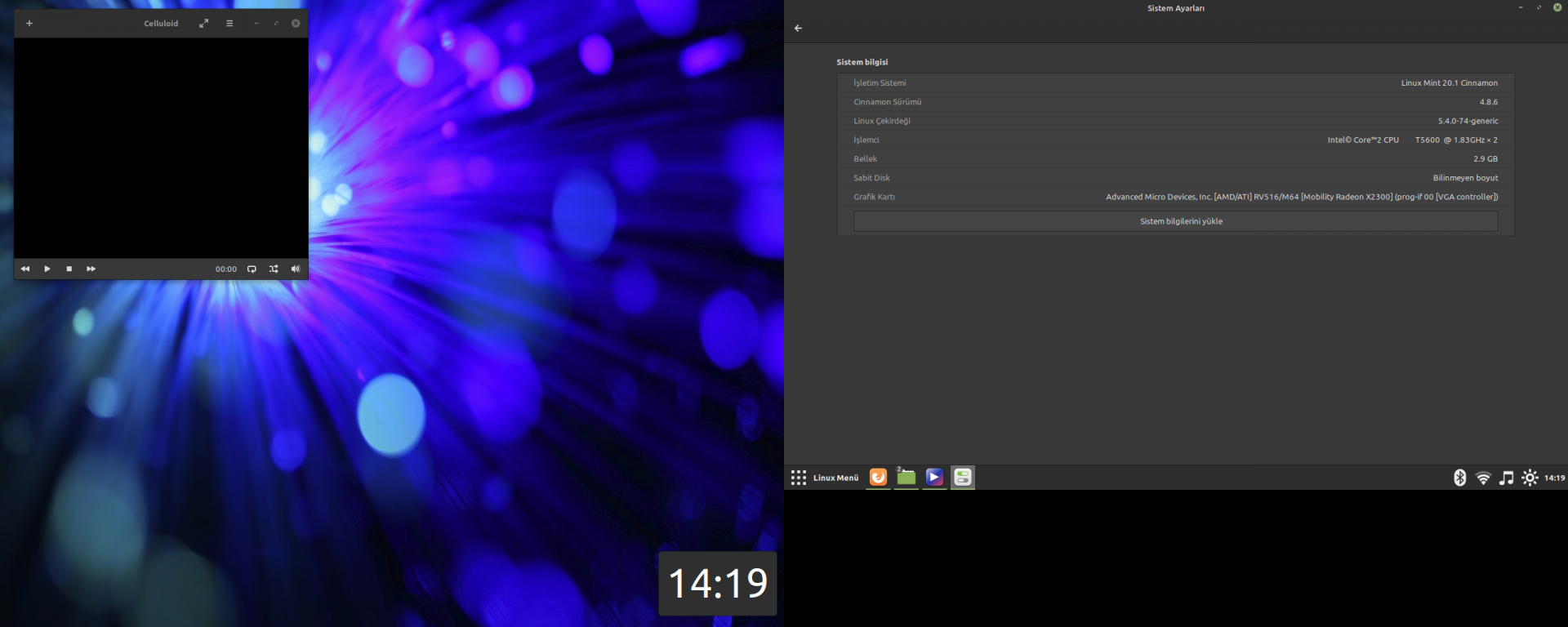Select the 2.9 GB memory value
Viewport: 1568px width, 627px height.
pyautogui.click(x=1486, y=159)
